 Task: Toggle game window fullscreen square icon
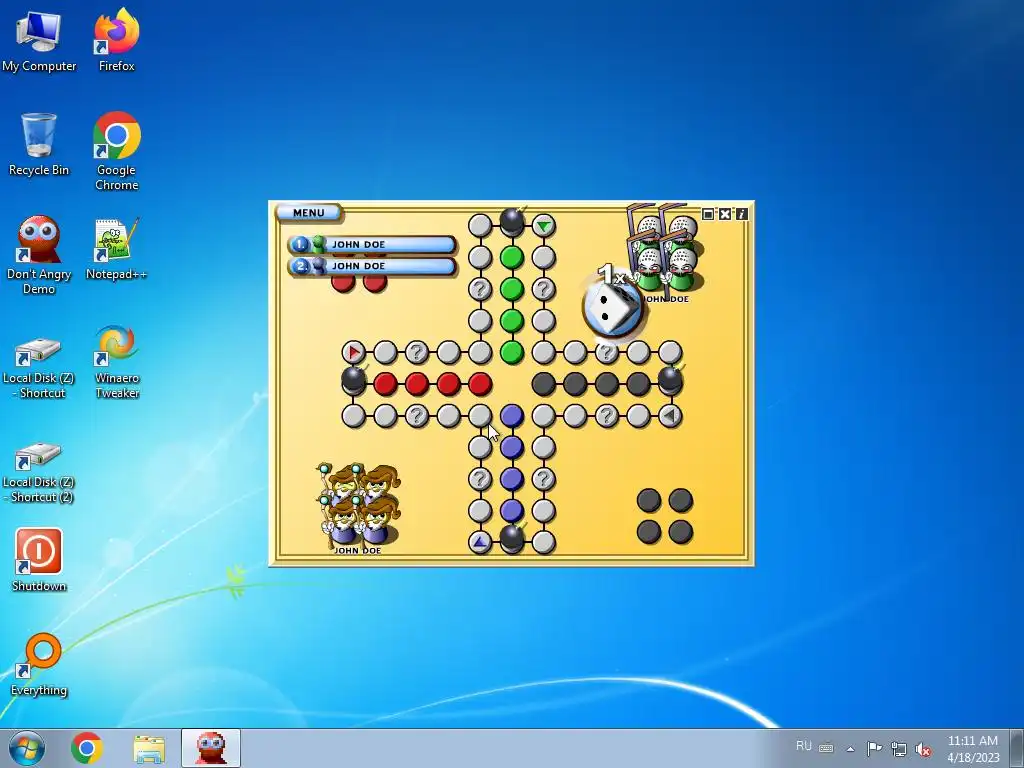708,214
